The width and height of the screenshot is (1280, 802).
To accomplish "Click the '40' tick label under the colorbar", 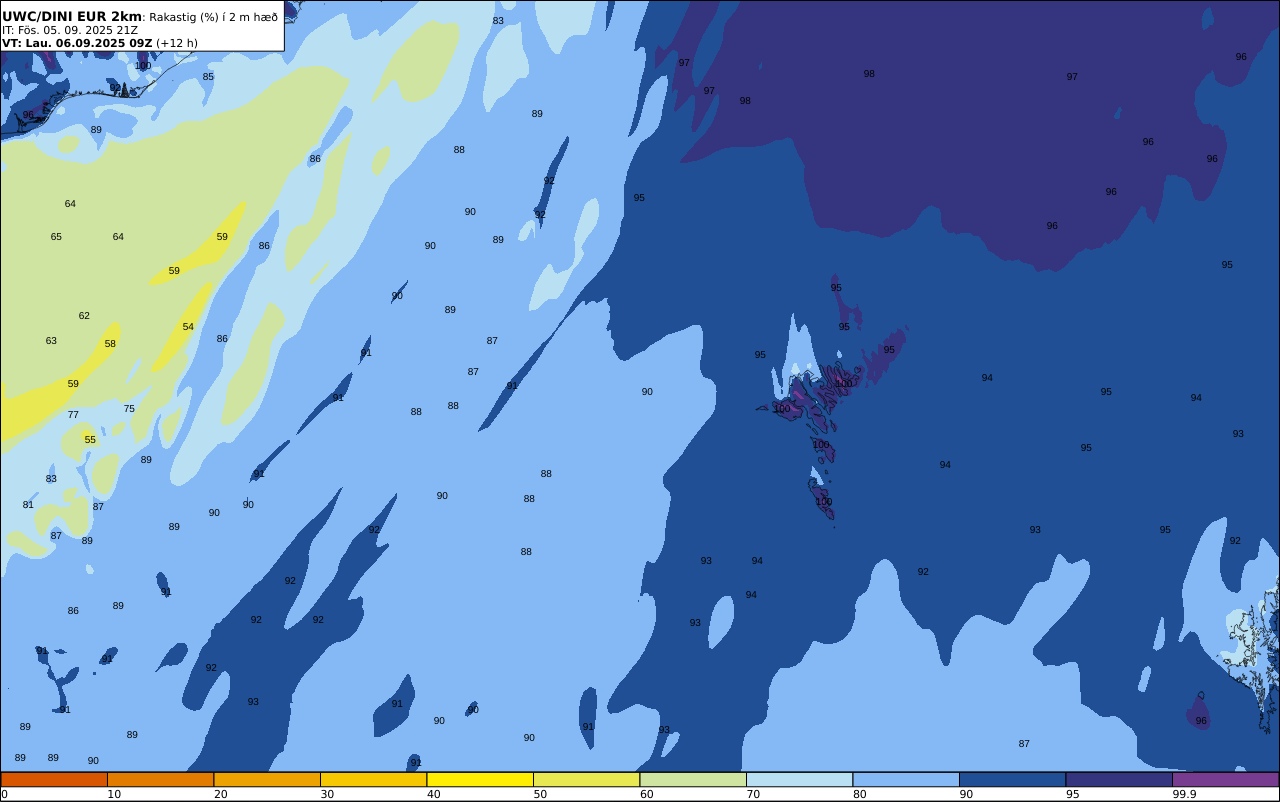I will point(433,794).
